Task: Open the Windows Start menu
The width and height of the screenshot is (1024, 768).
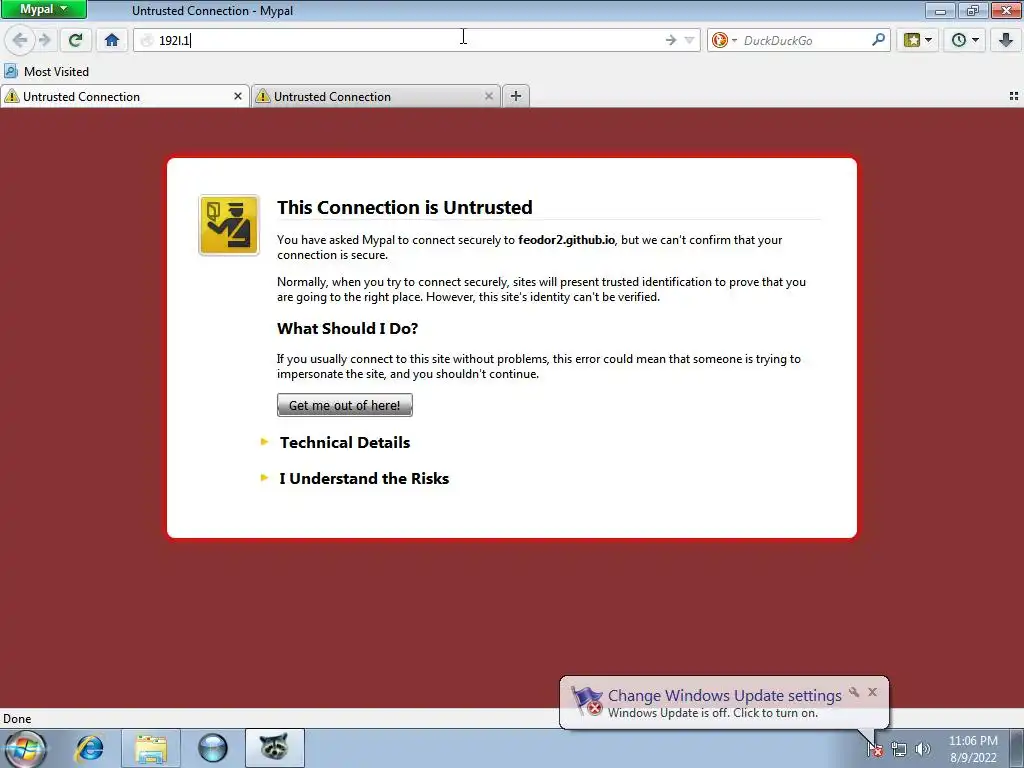Action: (x=25, y=748)
